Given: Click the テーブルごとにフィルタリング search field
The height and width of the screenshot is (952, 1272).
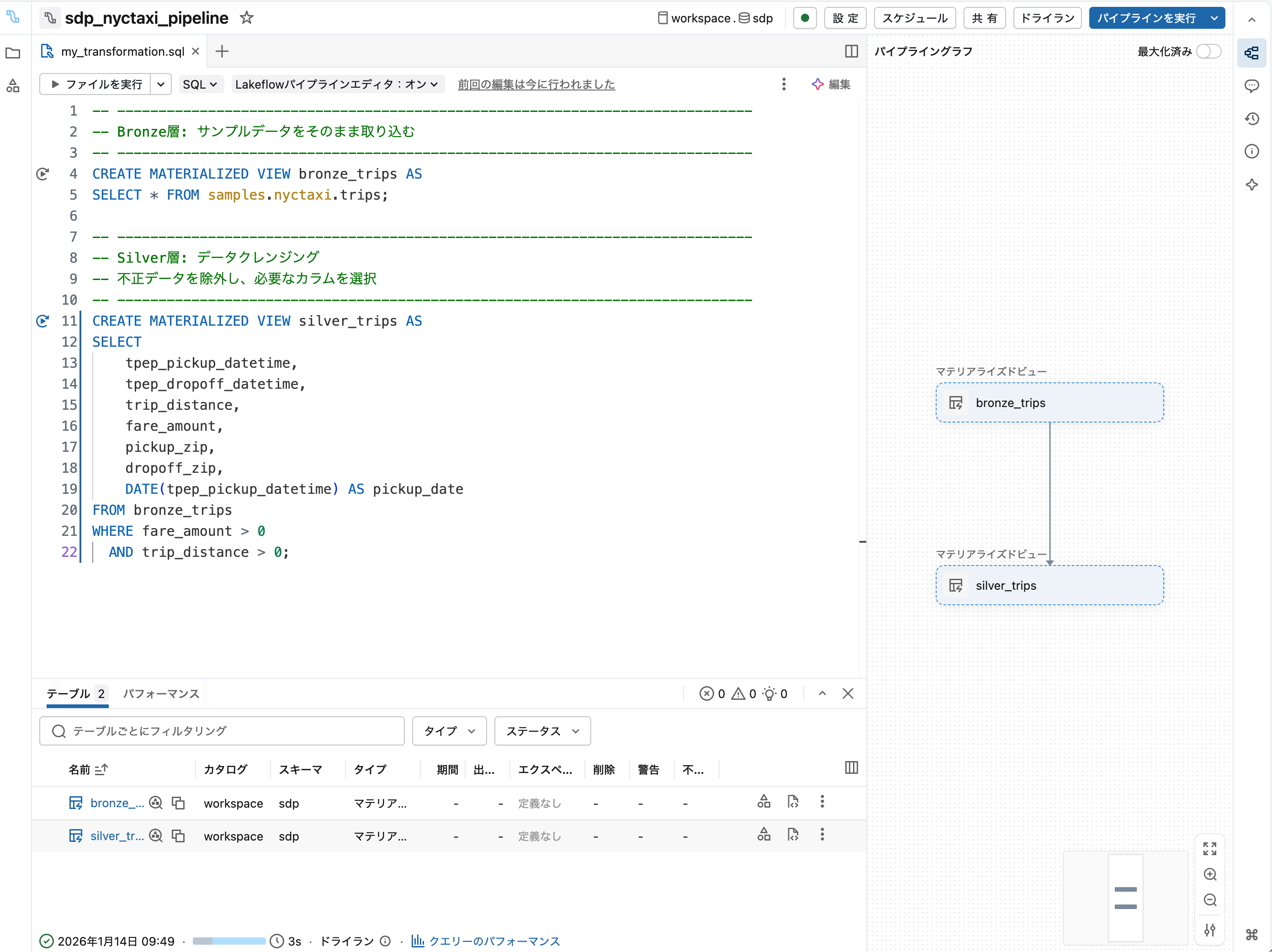Looking at the screenshot, I should (222, 730).
